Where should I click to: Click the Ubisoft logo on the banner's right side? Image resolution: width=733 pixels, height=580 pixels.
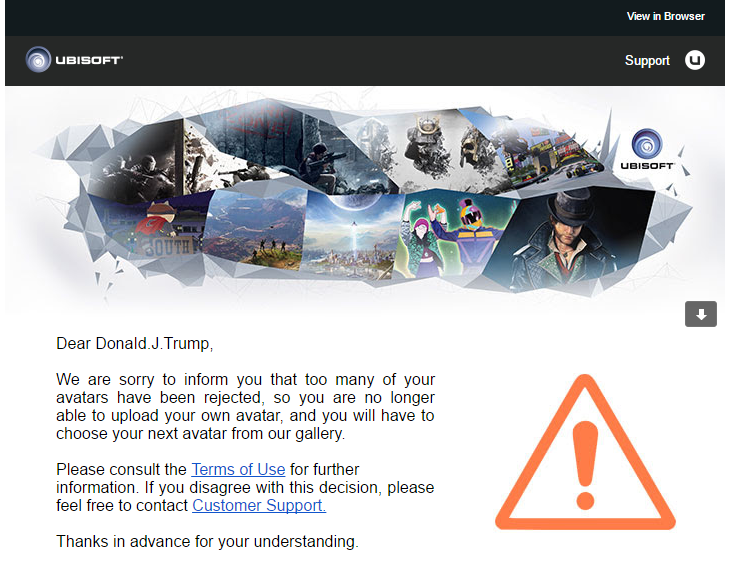647,150
